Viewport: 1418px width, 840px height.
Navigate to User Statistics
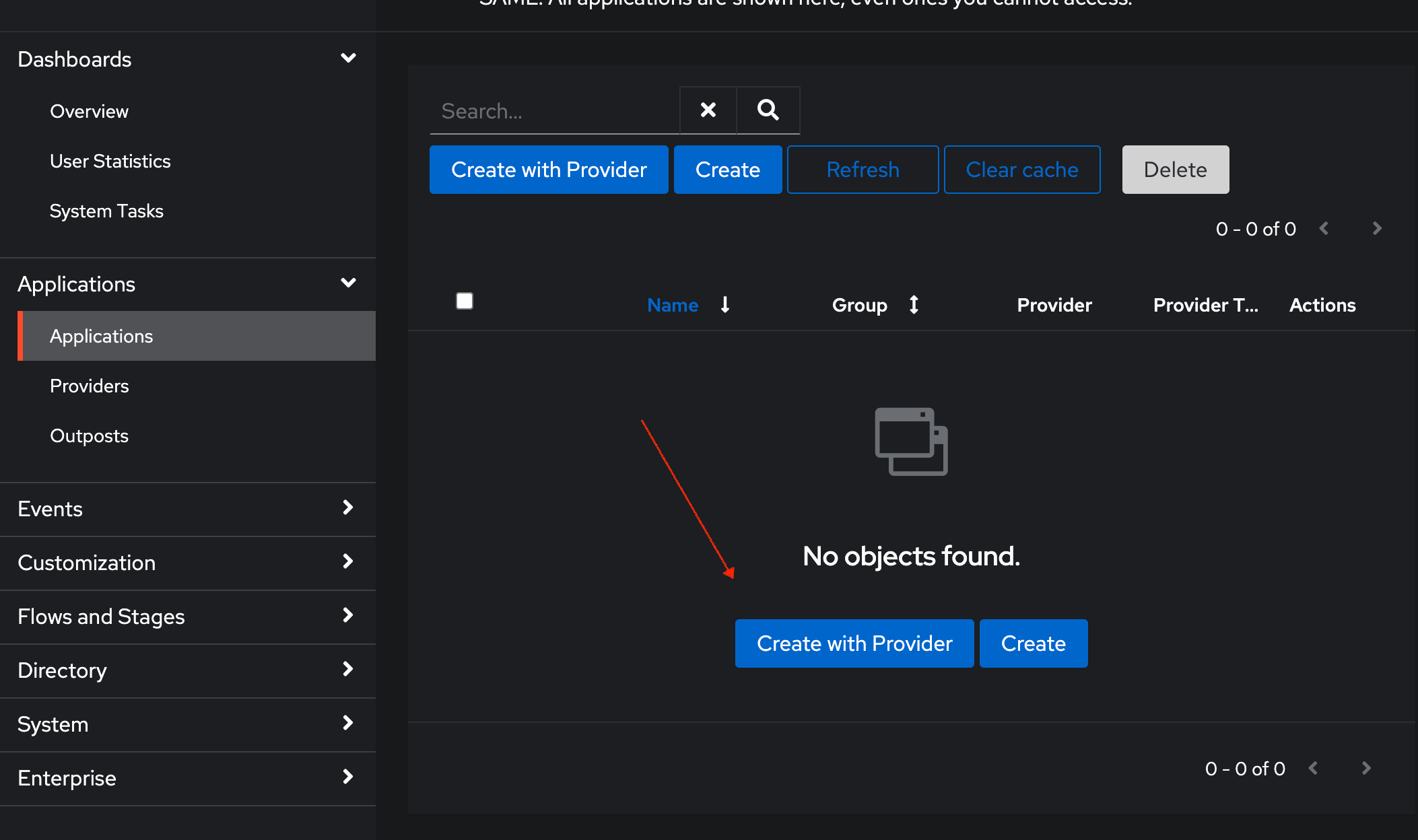tap(110, 161)
